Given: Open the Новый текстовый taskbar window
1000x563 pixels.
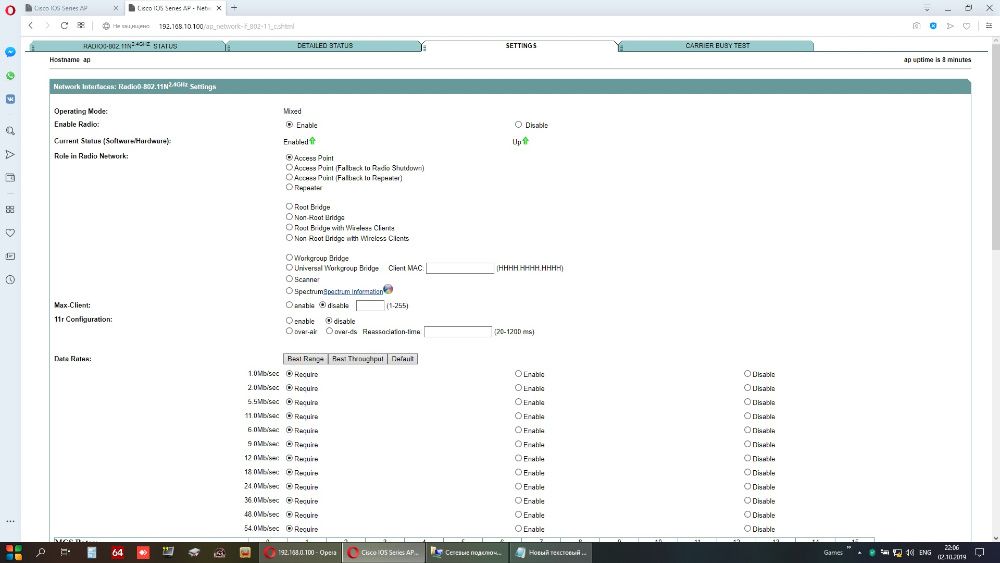Looking at the screenshot, I should [x=551, y=552].
